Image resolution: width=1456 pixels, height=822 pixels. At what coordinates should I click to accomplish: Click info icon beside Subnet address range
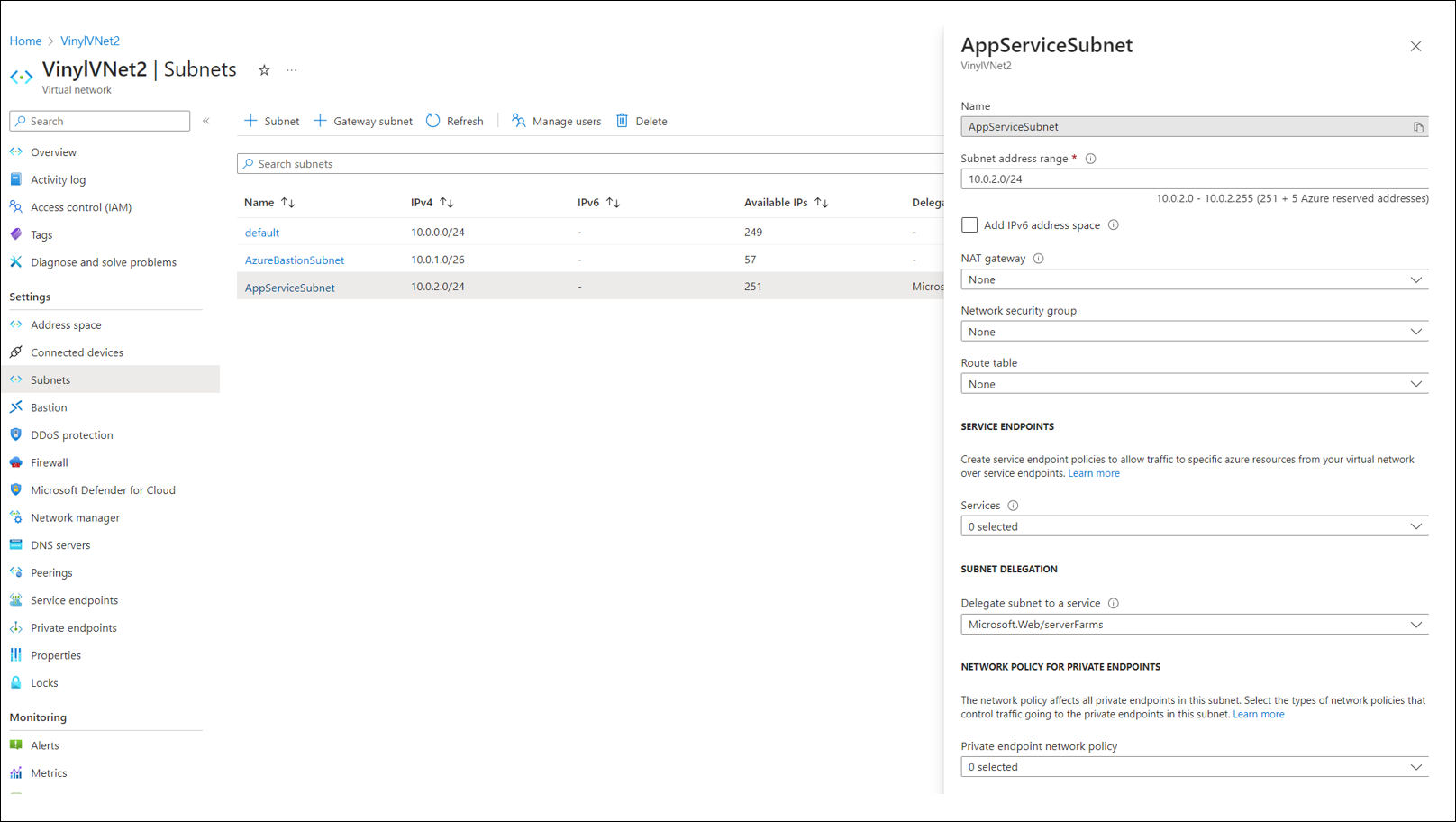(1090, 159)
